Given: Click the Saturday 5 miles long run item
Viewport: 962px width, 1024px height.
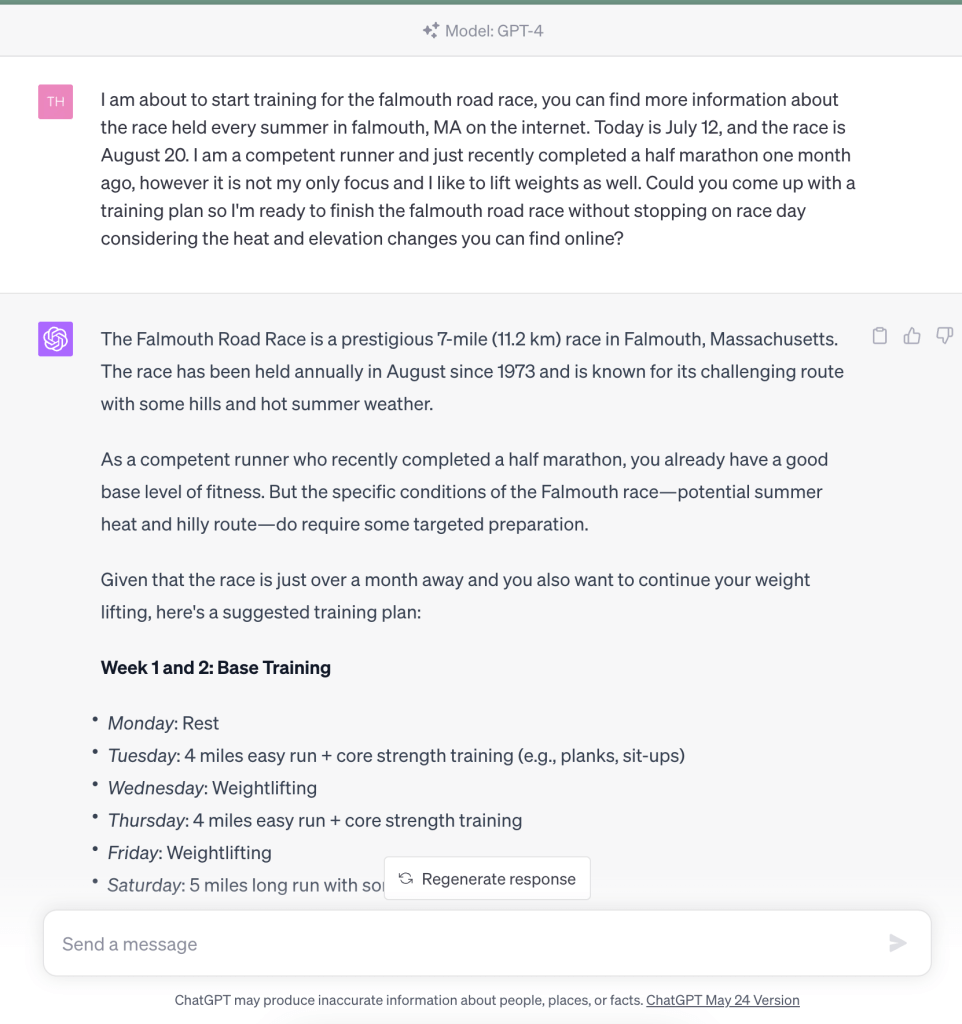Looking at the screenshot, I should [x=245, y=885].
